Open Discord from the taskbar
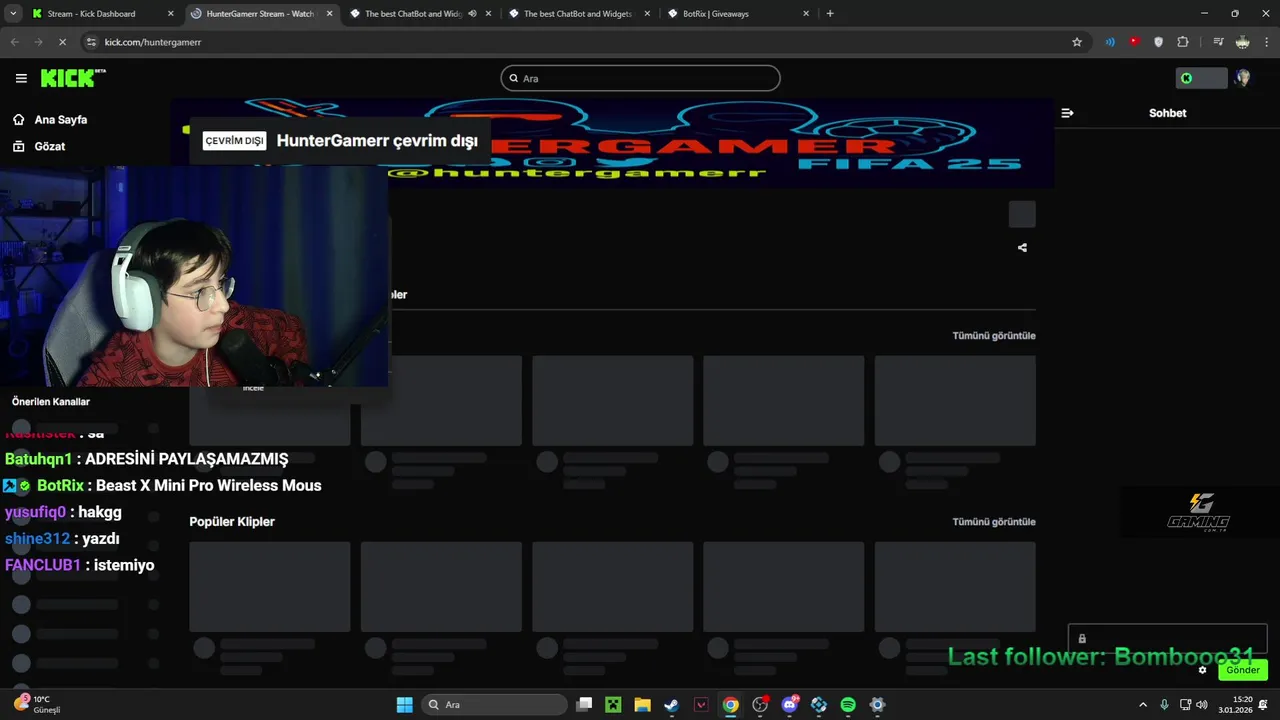Image resolution: width=1280 pixels, height=720 pixels. 790,705
